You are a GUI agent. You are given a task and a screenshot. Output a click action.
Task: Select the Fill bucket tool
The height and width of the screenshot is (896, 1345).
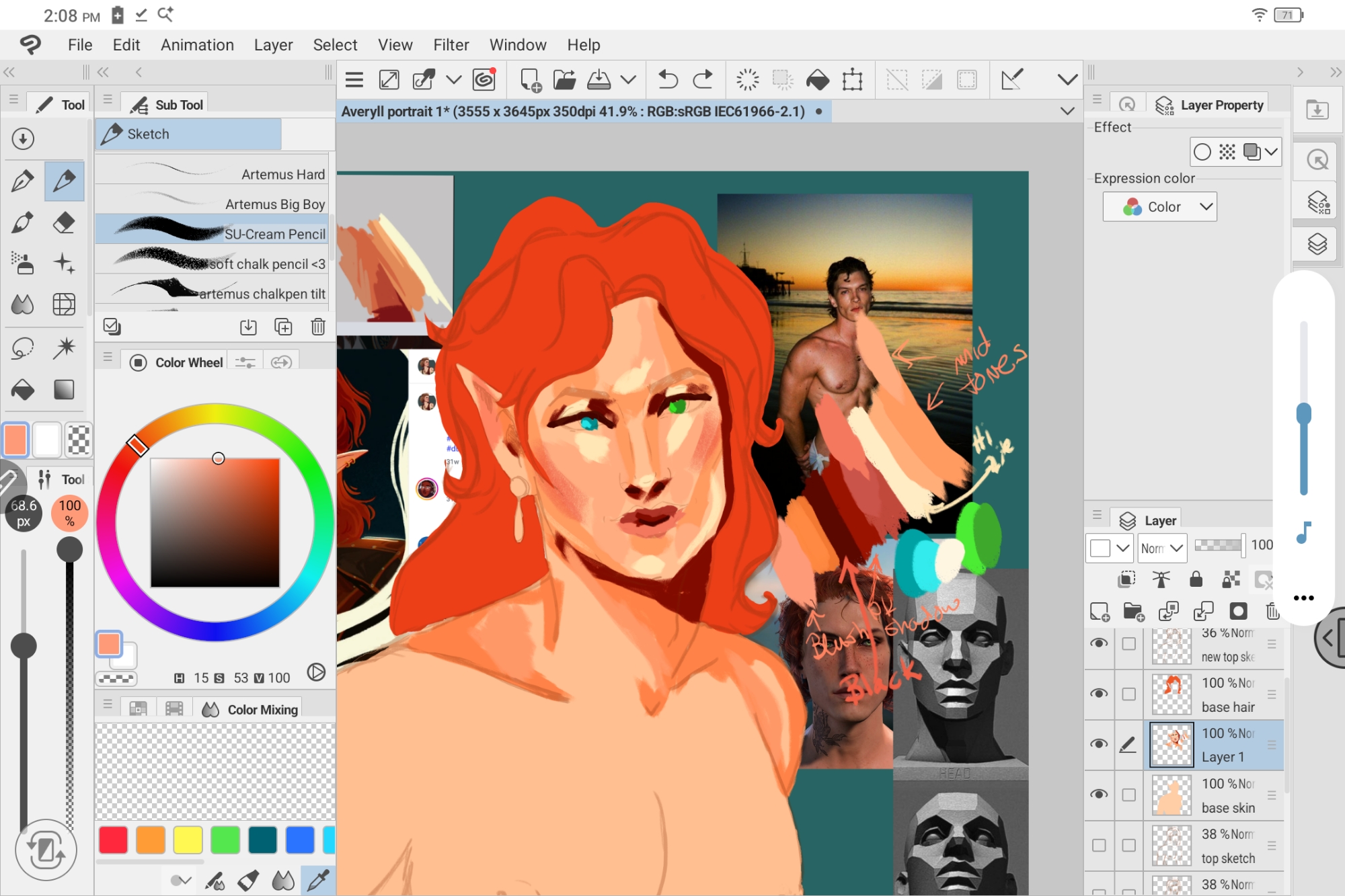click(23, 390)
